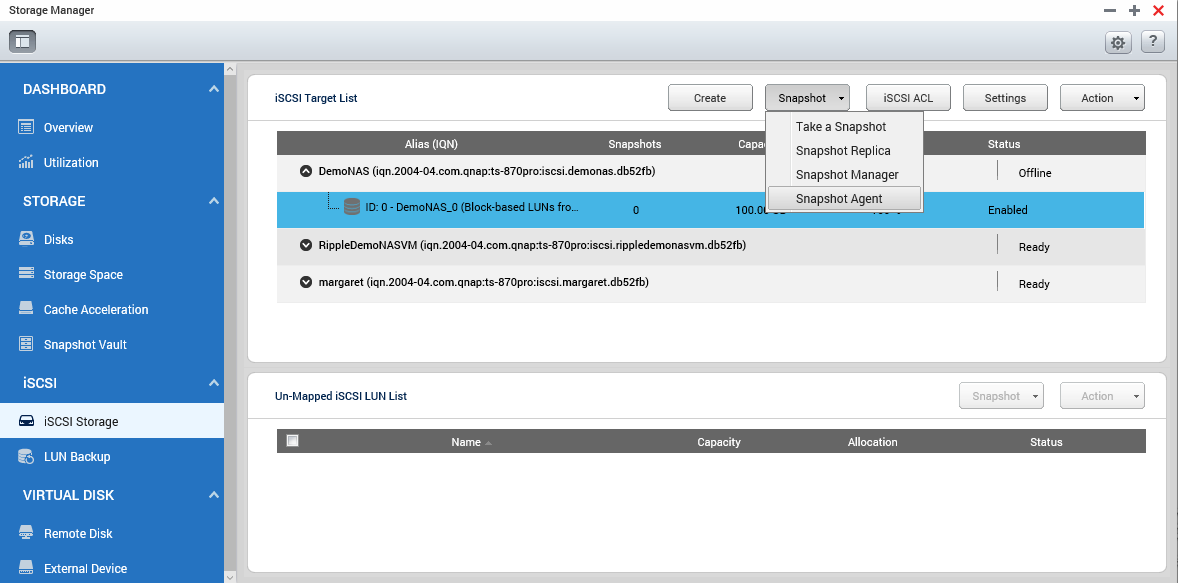Open the Action dropdown in Un-Mapped LUN List
This screenshot has height=583, width=1178.
1102,396
